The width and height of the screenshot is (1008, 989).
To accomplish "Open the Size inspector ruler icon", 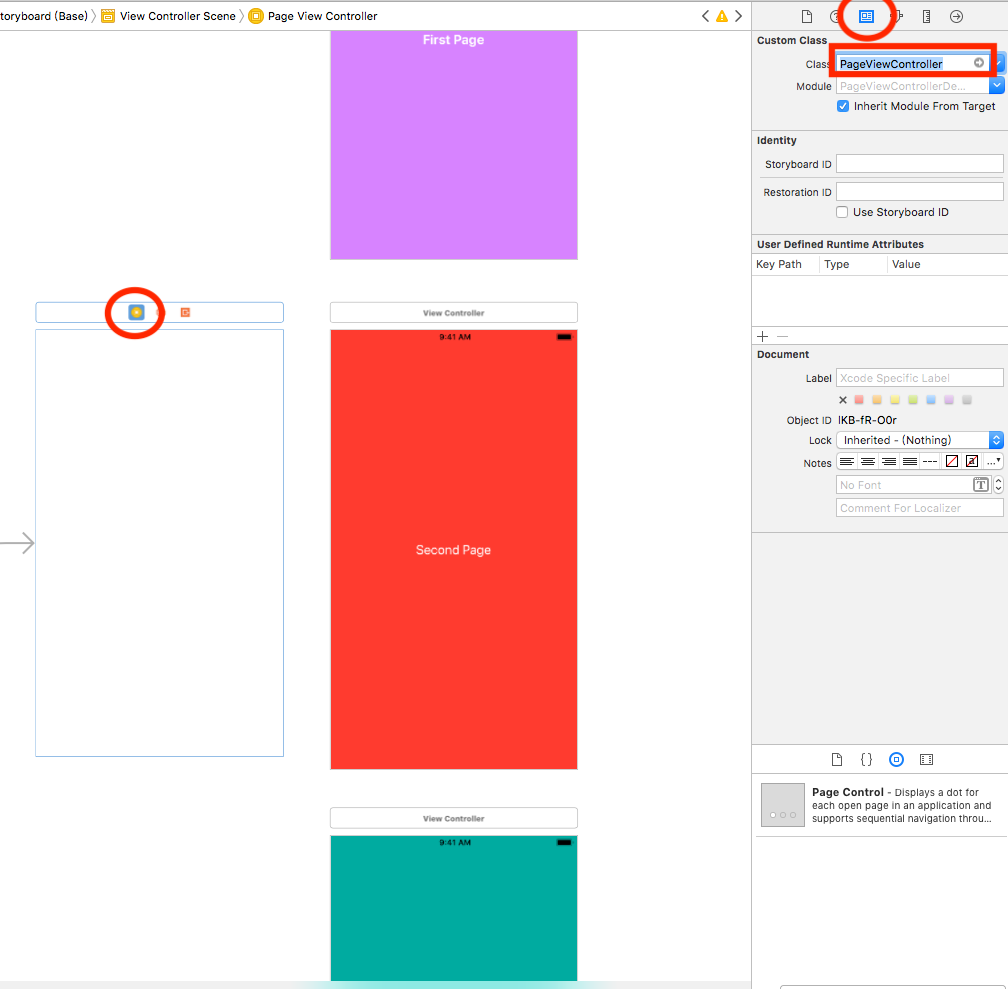I will 926,16.
